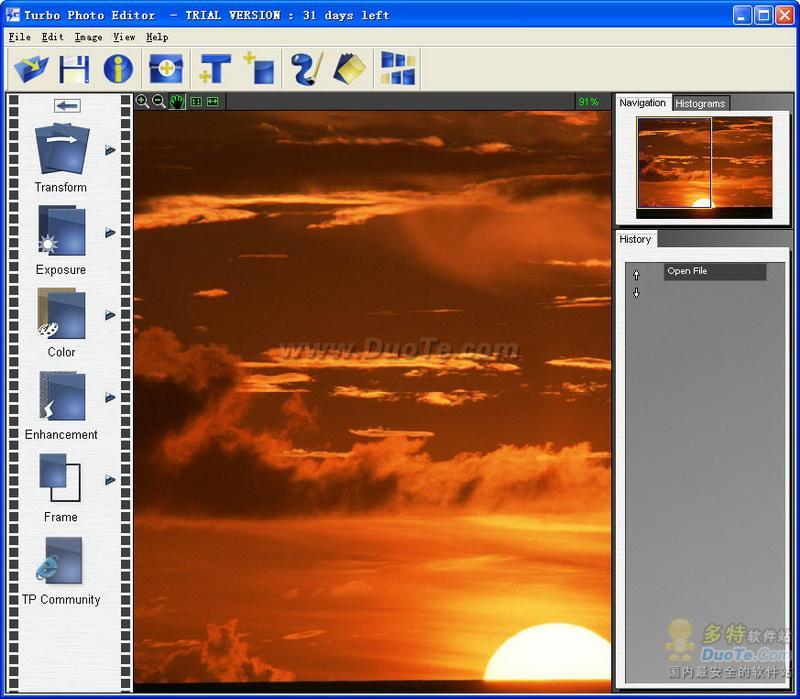The image size is (800, 699).
Task: Maximize the Turbo Photo Editor window
Action: (x=763, y=15)
